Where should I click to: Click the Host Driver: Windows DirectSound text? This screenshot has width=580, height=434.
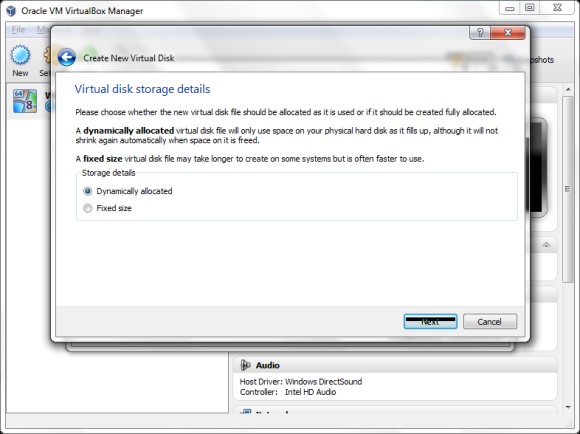(301, 381)
